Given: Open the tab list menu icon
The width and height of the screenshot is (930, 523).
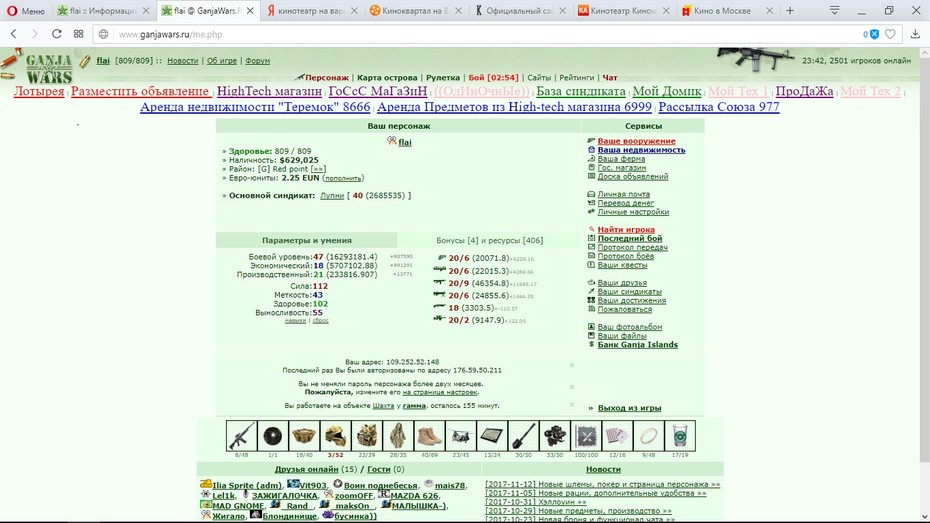Looking at the screenshot, I should (835, 10).
